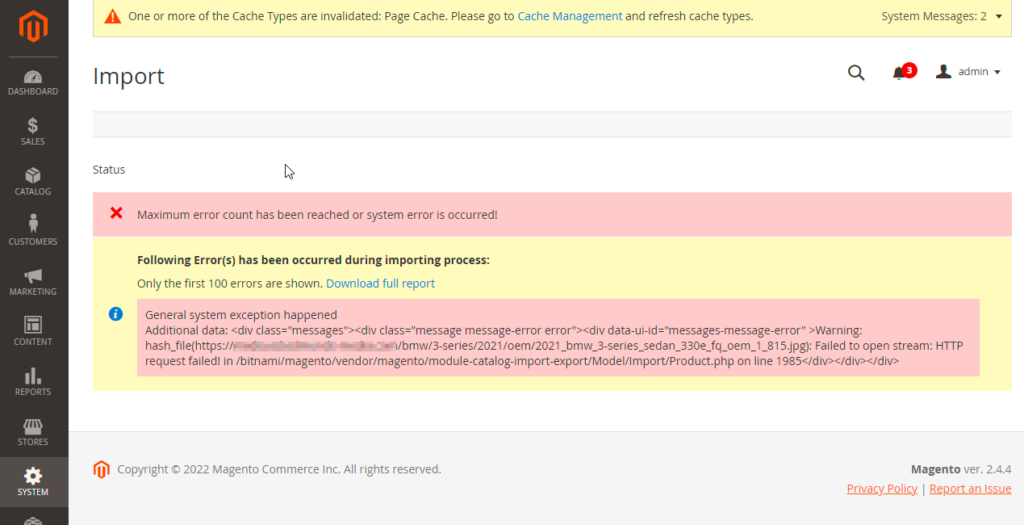1024x525 pixels.
Task: Open the Dashboard section
Action: pyautogui.click(x=33, y=83)
